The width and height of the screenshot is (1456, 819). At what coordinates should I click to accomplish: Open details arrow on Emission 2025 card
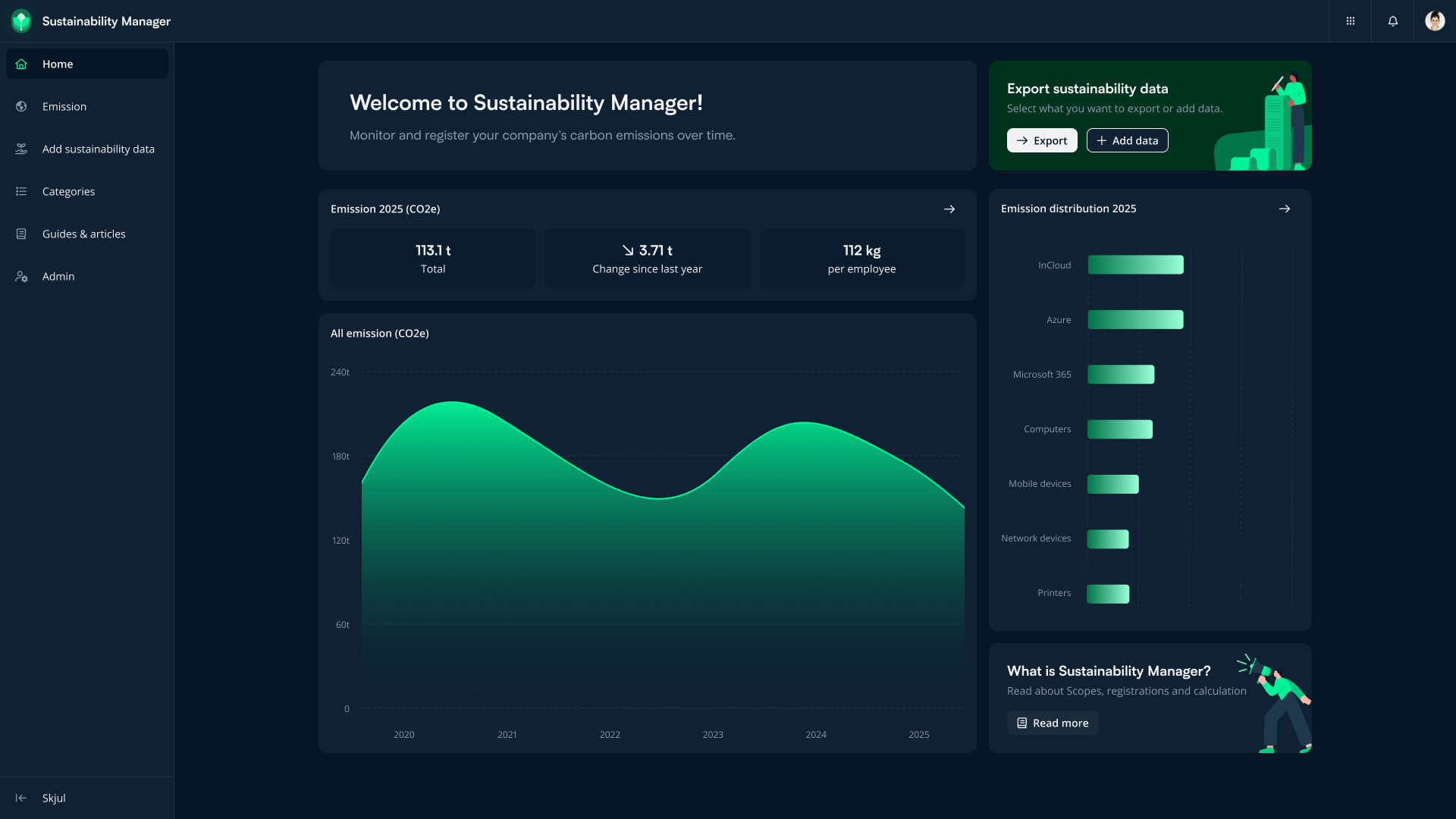click(949, 209)
